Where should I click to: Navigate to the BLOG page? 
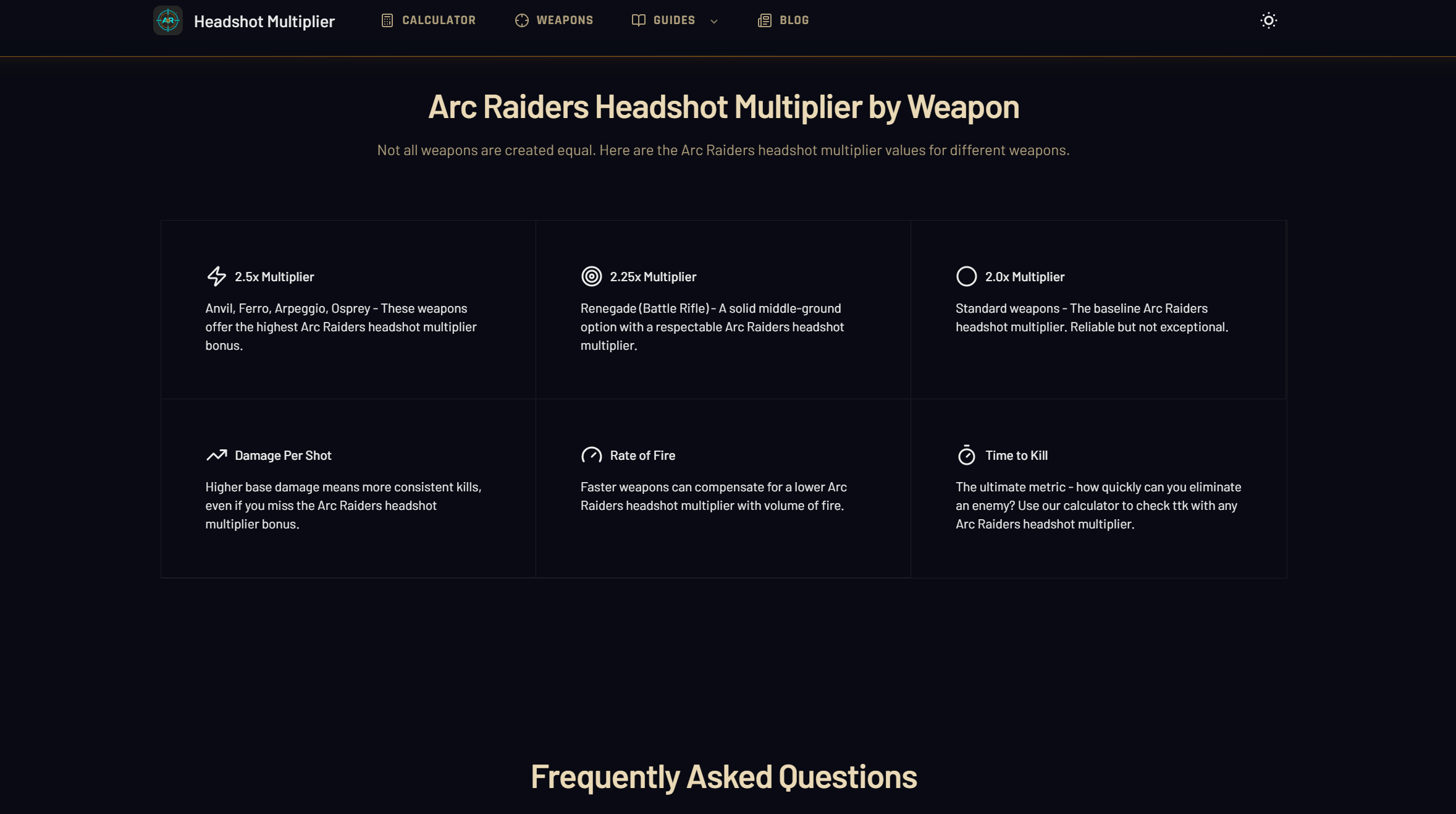[x=794, y=20]
